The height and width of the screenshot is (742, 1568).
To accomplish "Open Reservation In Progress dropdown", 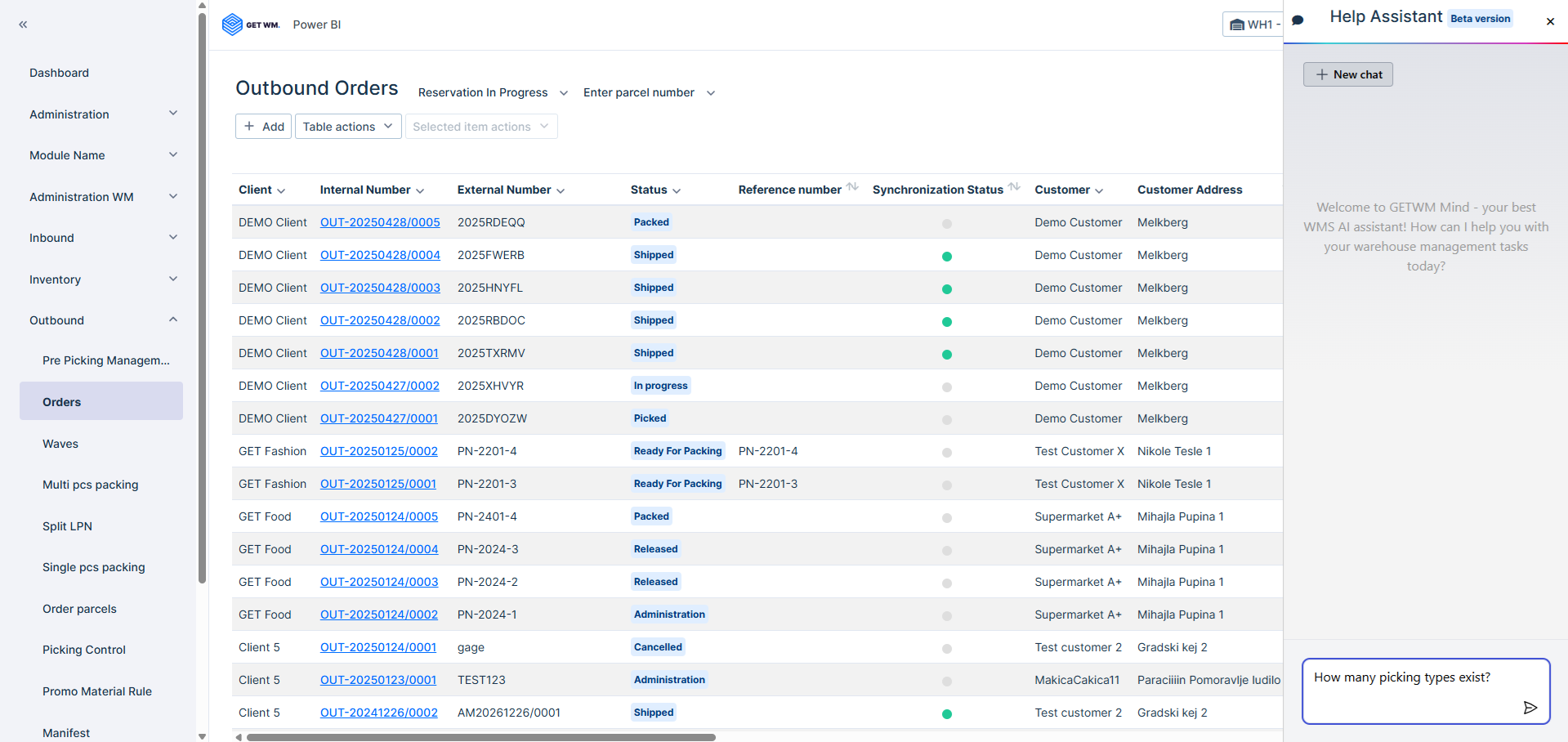I will pos(493,92).
